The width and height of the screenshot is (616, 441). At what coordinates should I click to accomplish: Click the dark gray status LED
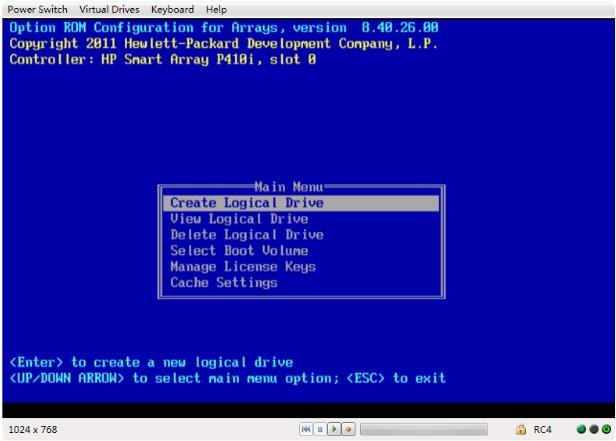point(594,429)
